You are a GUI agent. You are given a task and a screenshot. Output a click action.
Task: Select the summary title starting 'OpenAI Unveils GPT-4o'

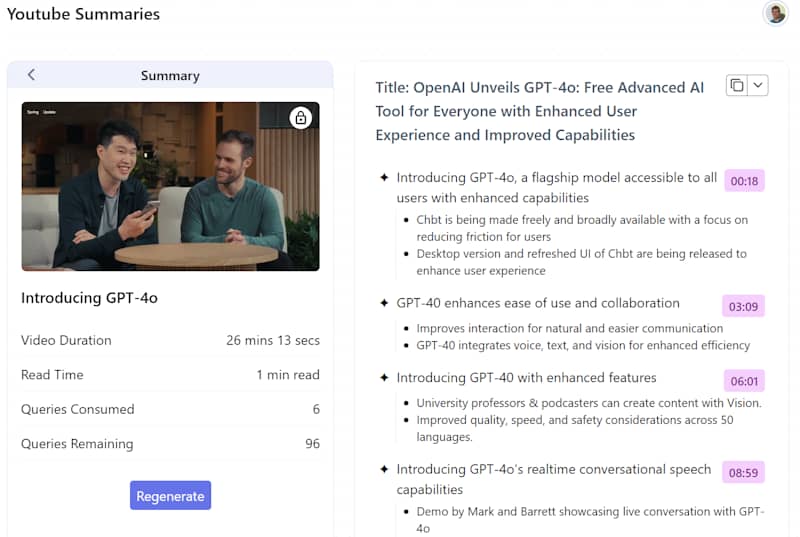click(x=539, y=111)
